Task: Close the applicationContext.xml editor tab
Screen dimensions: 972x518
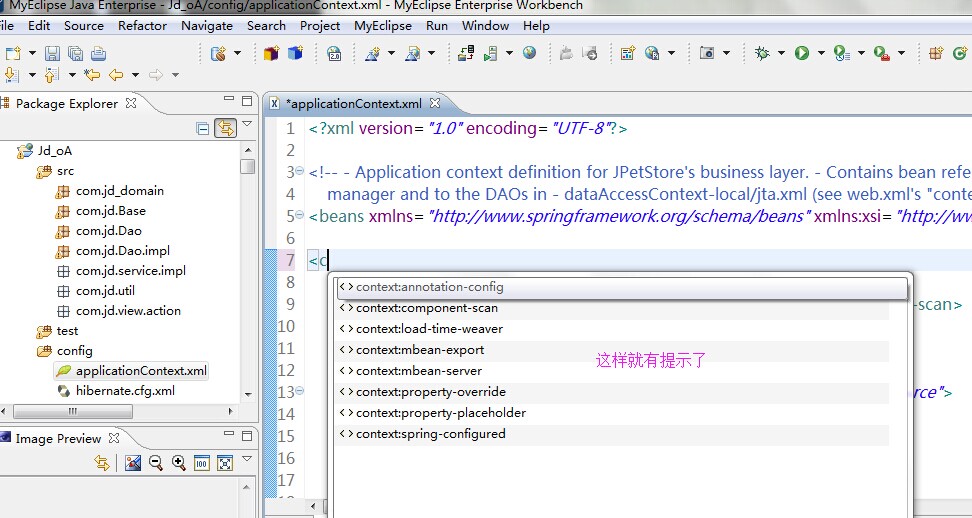Action: pos(435,103)
